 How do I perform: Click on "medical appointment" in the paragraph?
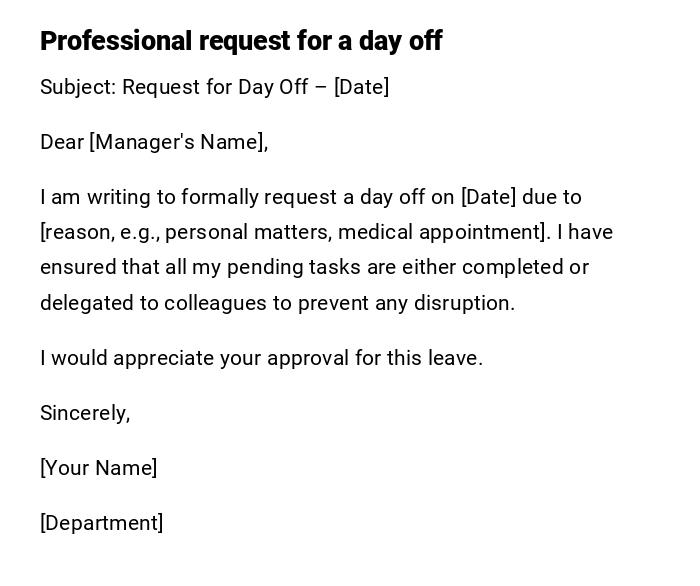(440, 232)
